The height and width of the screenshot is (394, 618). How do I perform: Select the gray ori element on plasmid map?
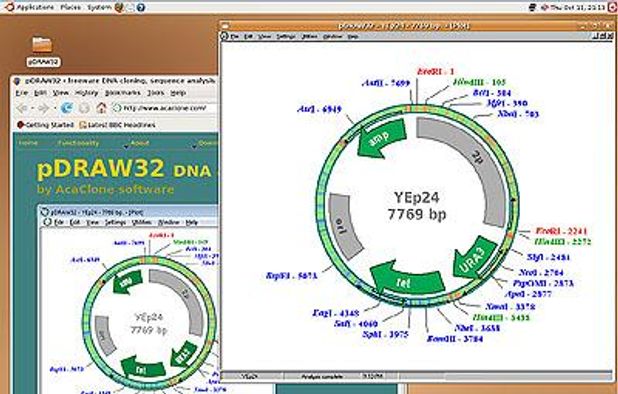[x=344, y=227]
